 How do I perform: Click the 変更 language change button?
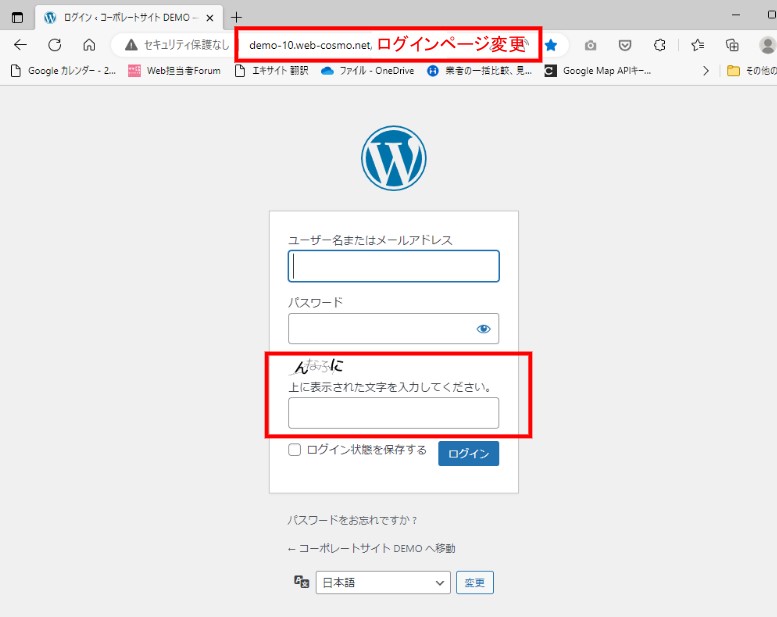click(x=475, y=583)
